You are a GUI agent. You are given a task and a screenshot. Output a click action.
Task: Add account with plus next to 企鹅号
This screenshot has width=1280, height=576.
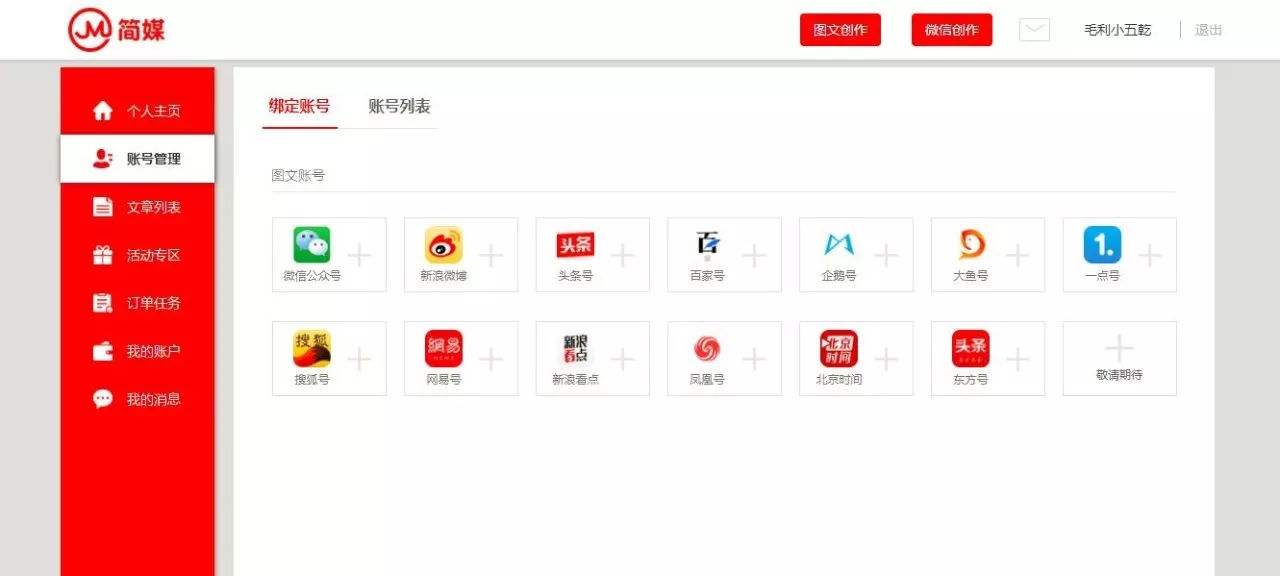click(x=886, y=256)
